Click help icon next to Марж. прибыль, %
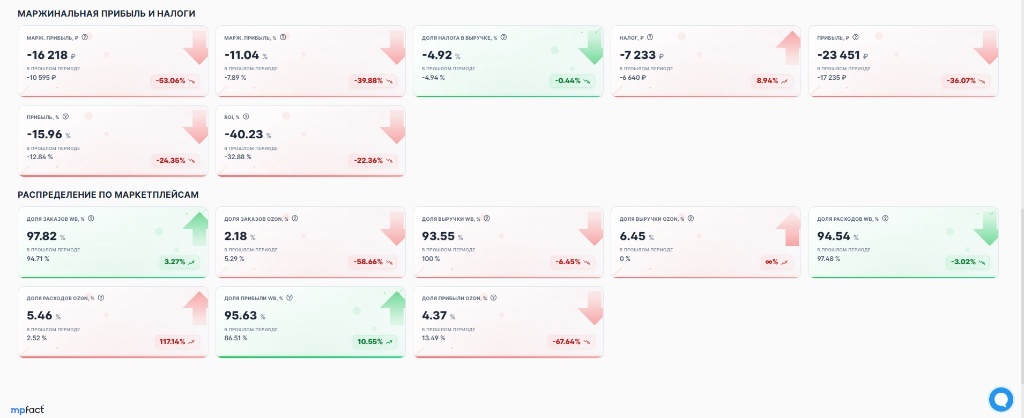 (x=283, y=37)
